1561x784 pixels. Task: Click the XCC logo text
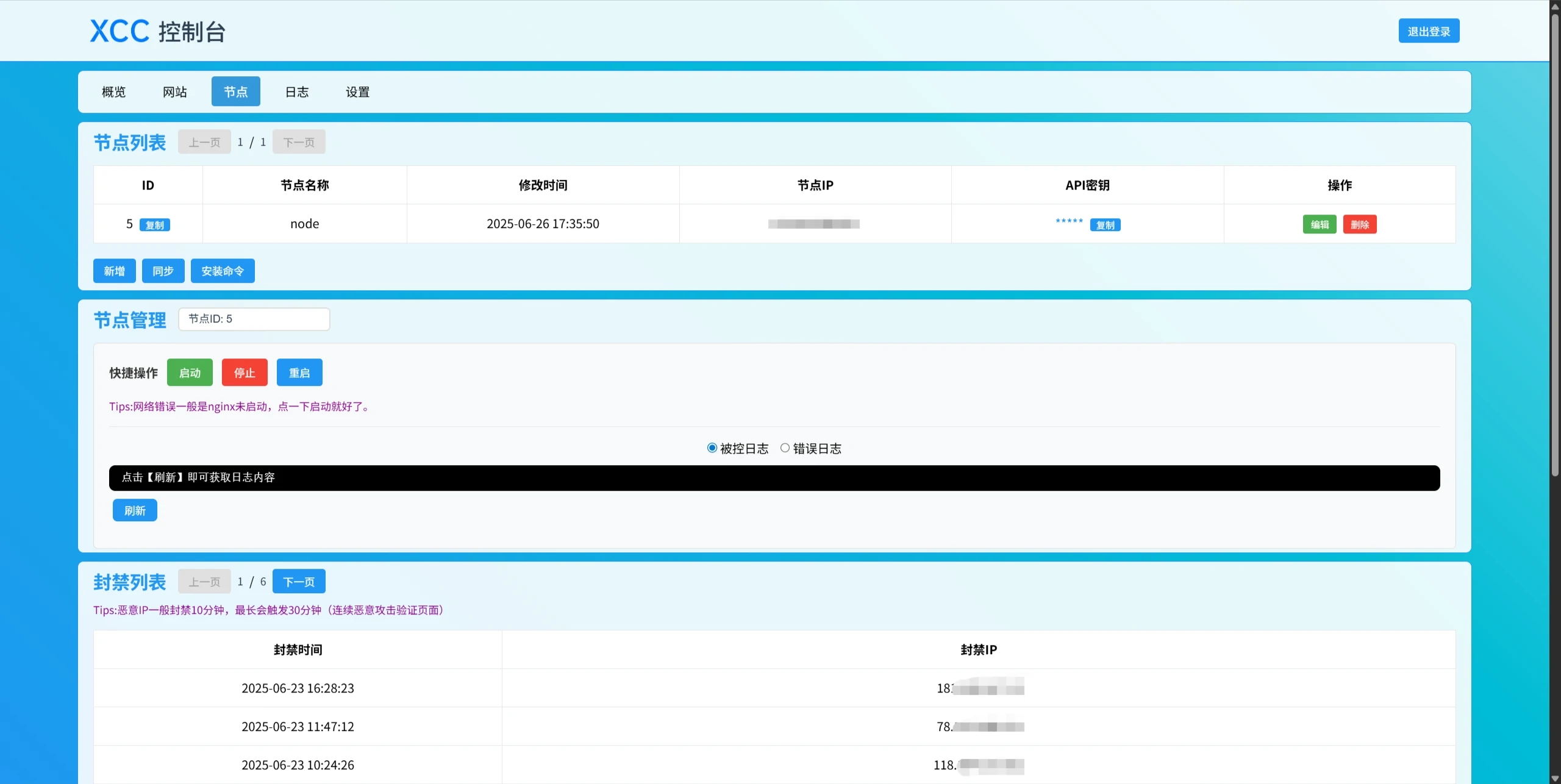pyautogui.click(x=120, y=31)
